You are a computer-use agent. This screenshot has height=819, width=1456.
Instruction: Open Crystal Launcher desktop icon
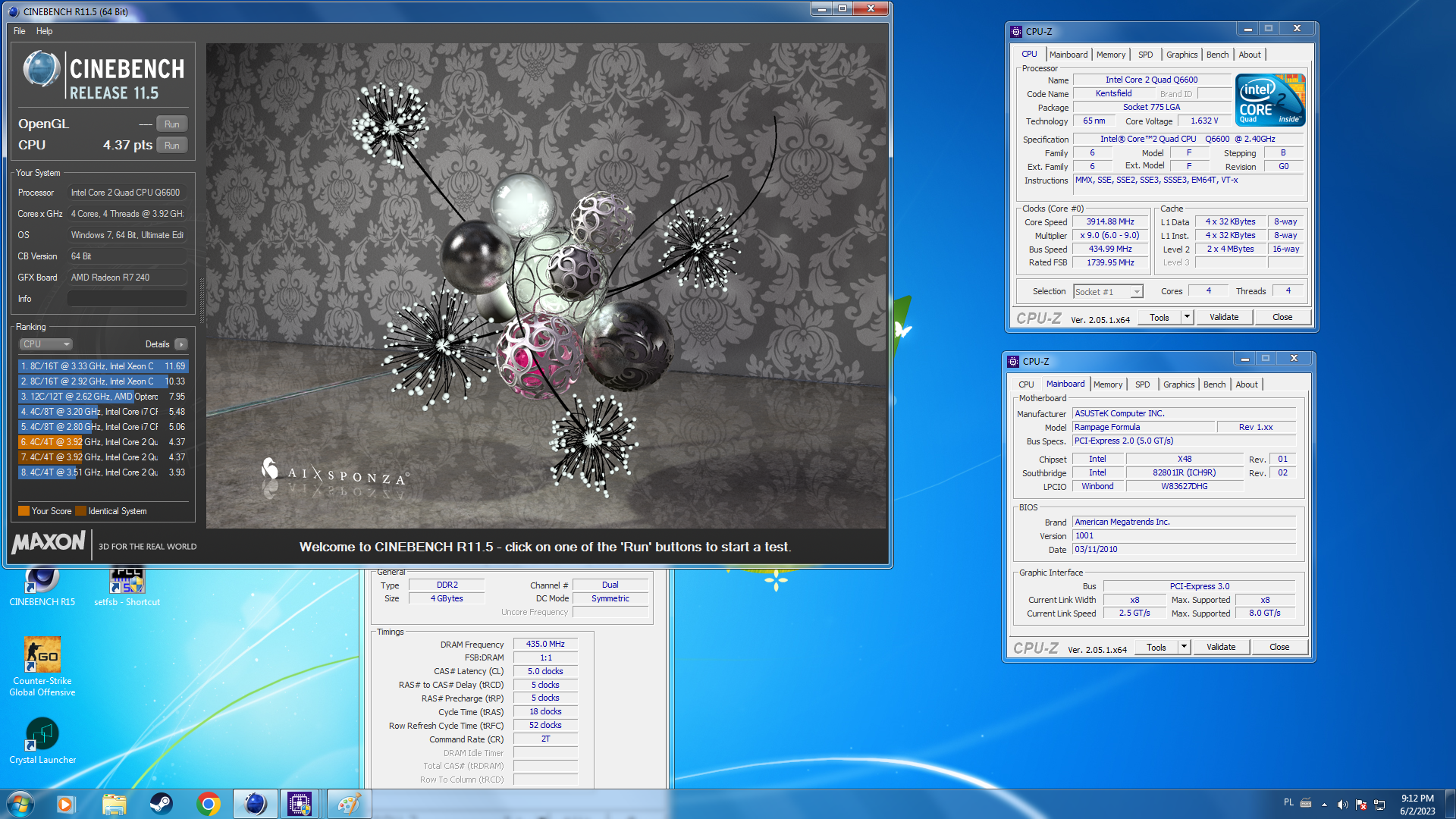(x=42, y=741)
